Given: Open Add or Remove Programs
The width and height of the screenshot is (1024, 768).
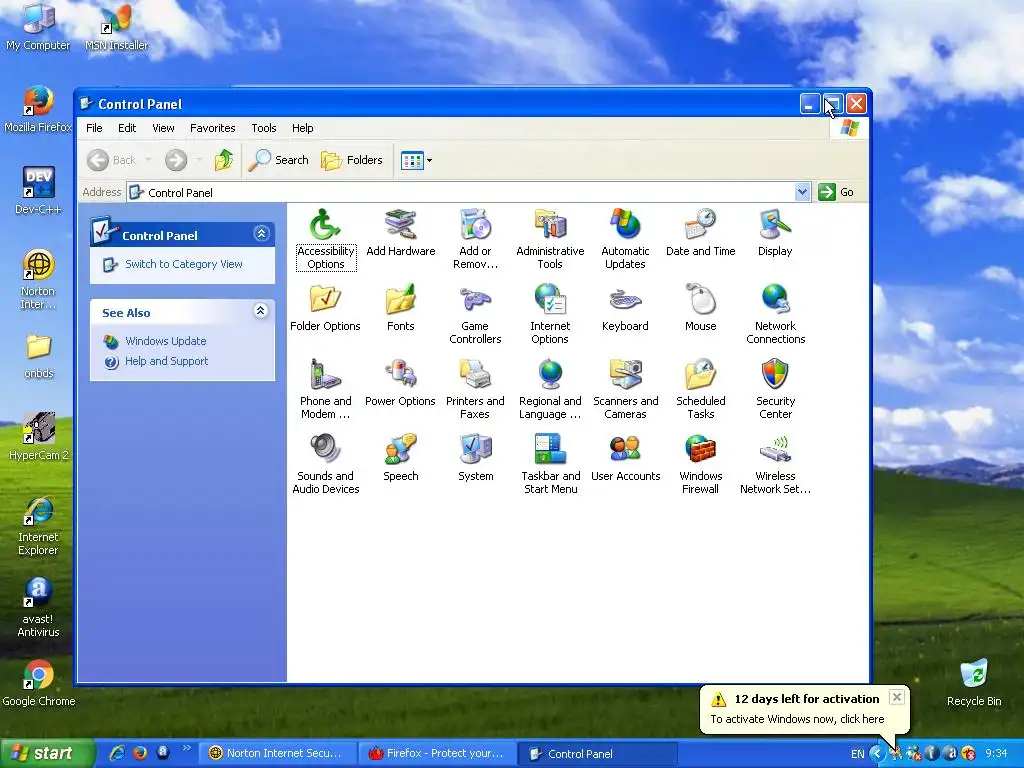Looking at the screenshot, I should [x=475, y=239].
